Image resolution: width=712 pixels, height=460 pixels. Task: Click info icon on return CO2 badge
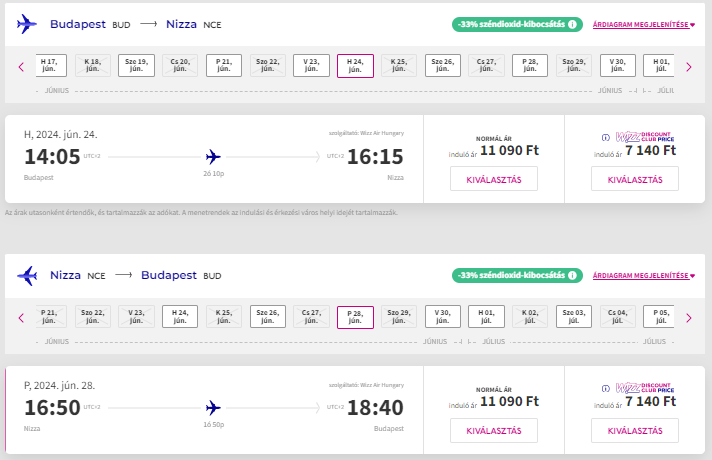[x=572, y=275]
